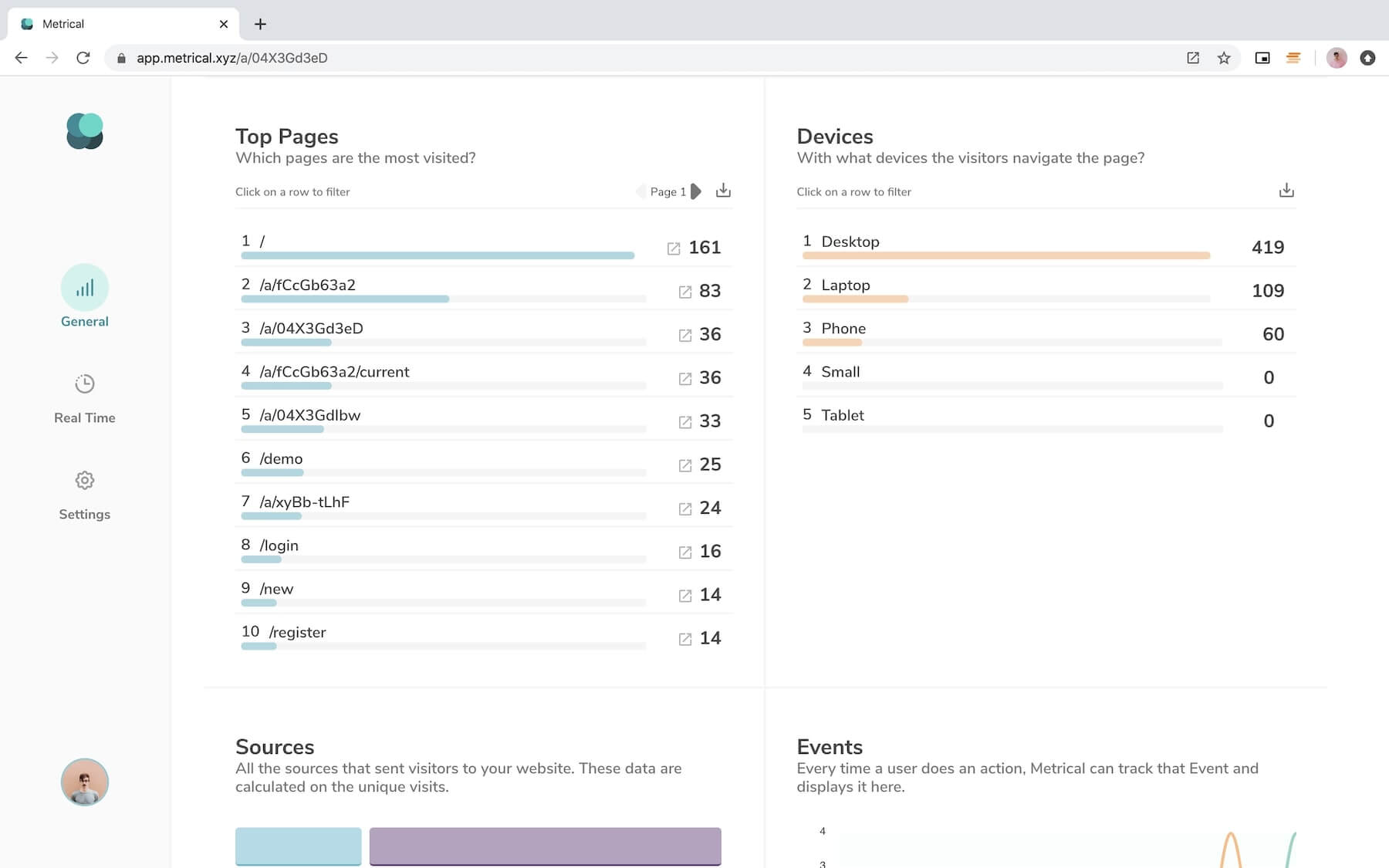The image size is (1389, 868).
Task: Filter by Phone device row
Action: 1003,333
